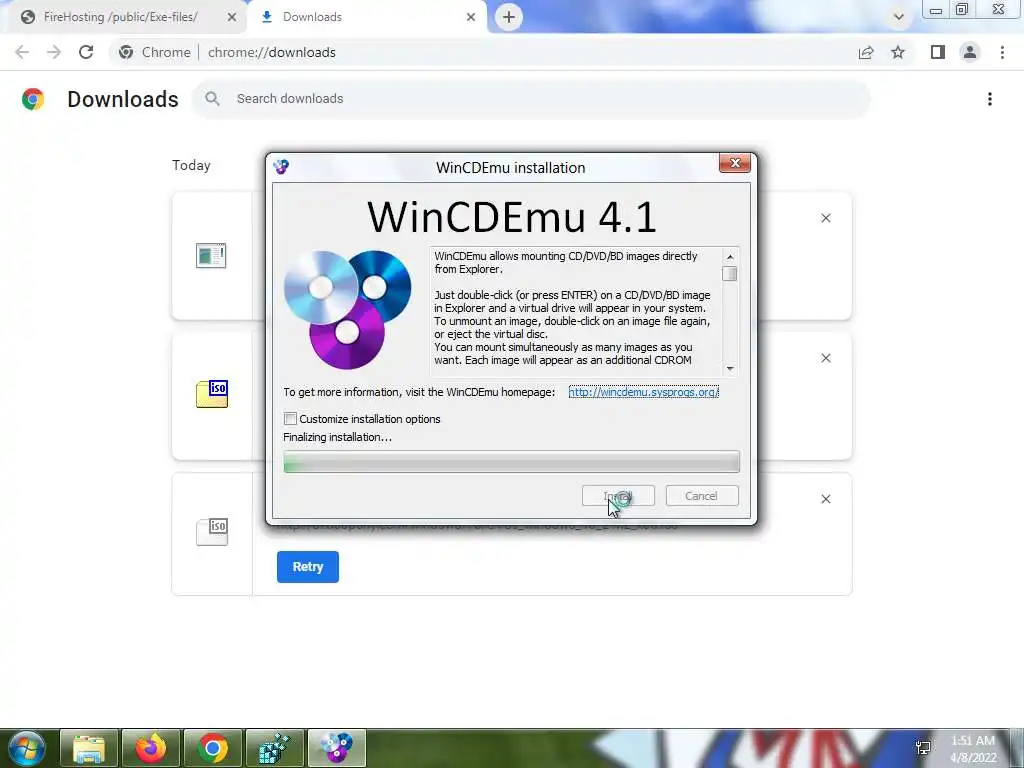Cancel the WinCDEmu installation
Image resolution: width=1024 pixels, height=768 pixels.
tap(702, 496)
